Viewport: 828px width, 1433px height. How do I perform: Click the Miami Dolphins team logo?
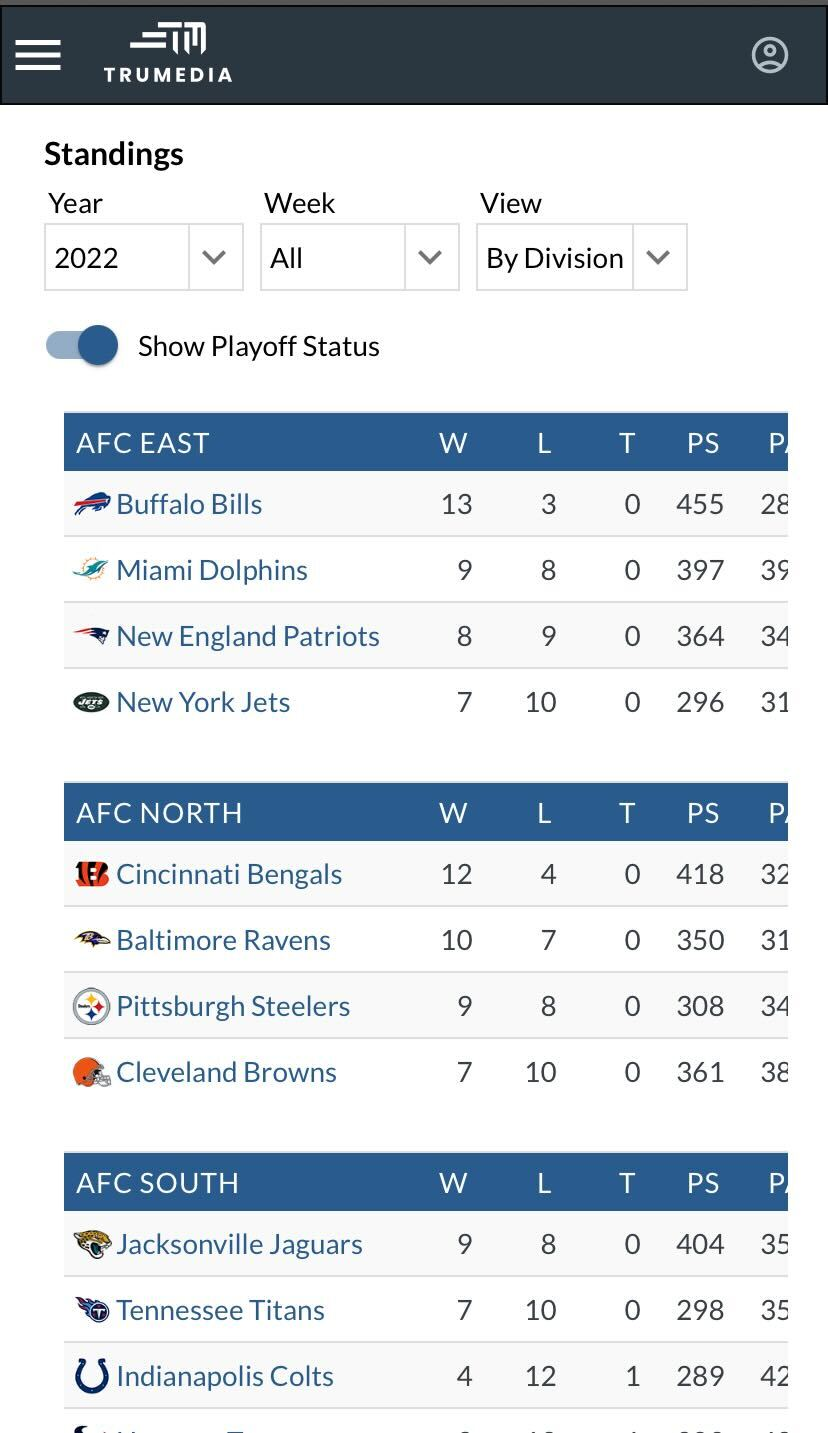tap(92, 570)
